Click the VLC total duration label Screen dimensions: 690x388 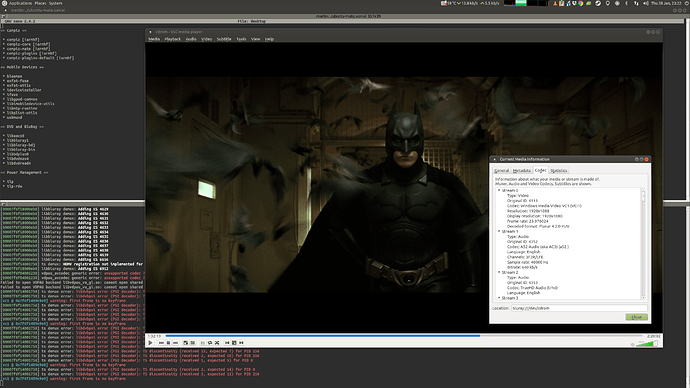pyautogui.click(x=653, y=336)
